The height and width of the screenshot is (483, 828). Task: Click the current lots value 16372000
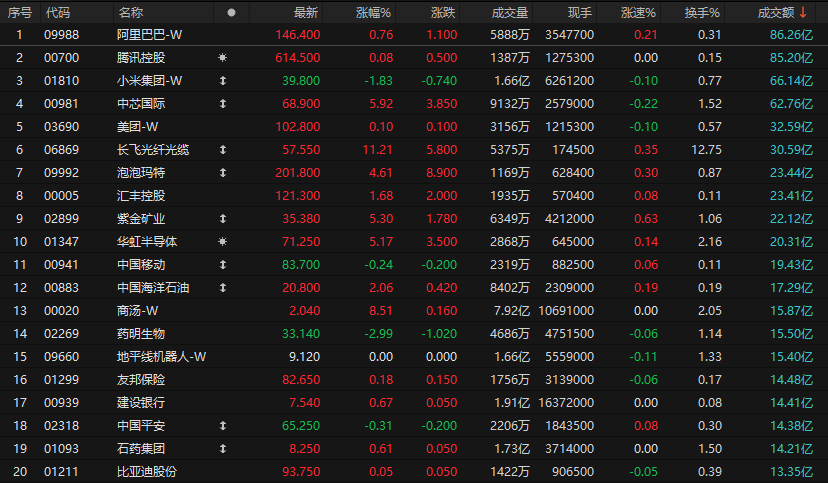tap(566, 403)
